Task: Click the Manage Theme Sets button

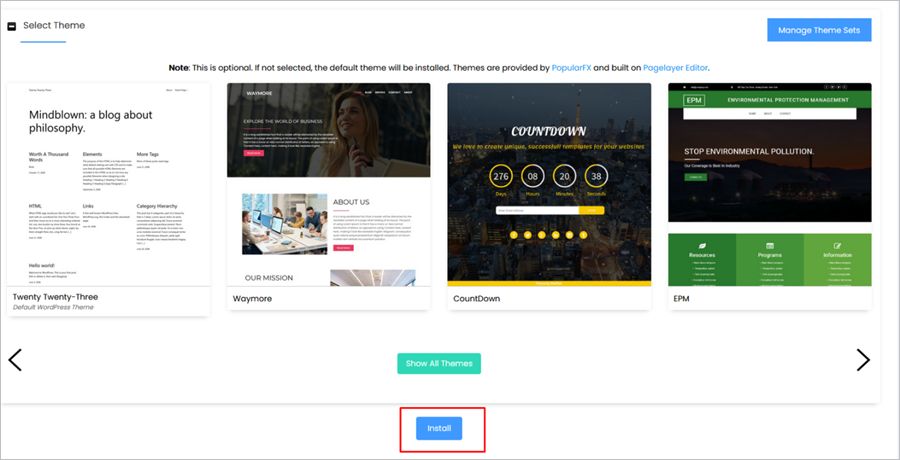Action: (x=819, y=30)
